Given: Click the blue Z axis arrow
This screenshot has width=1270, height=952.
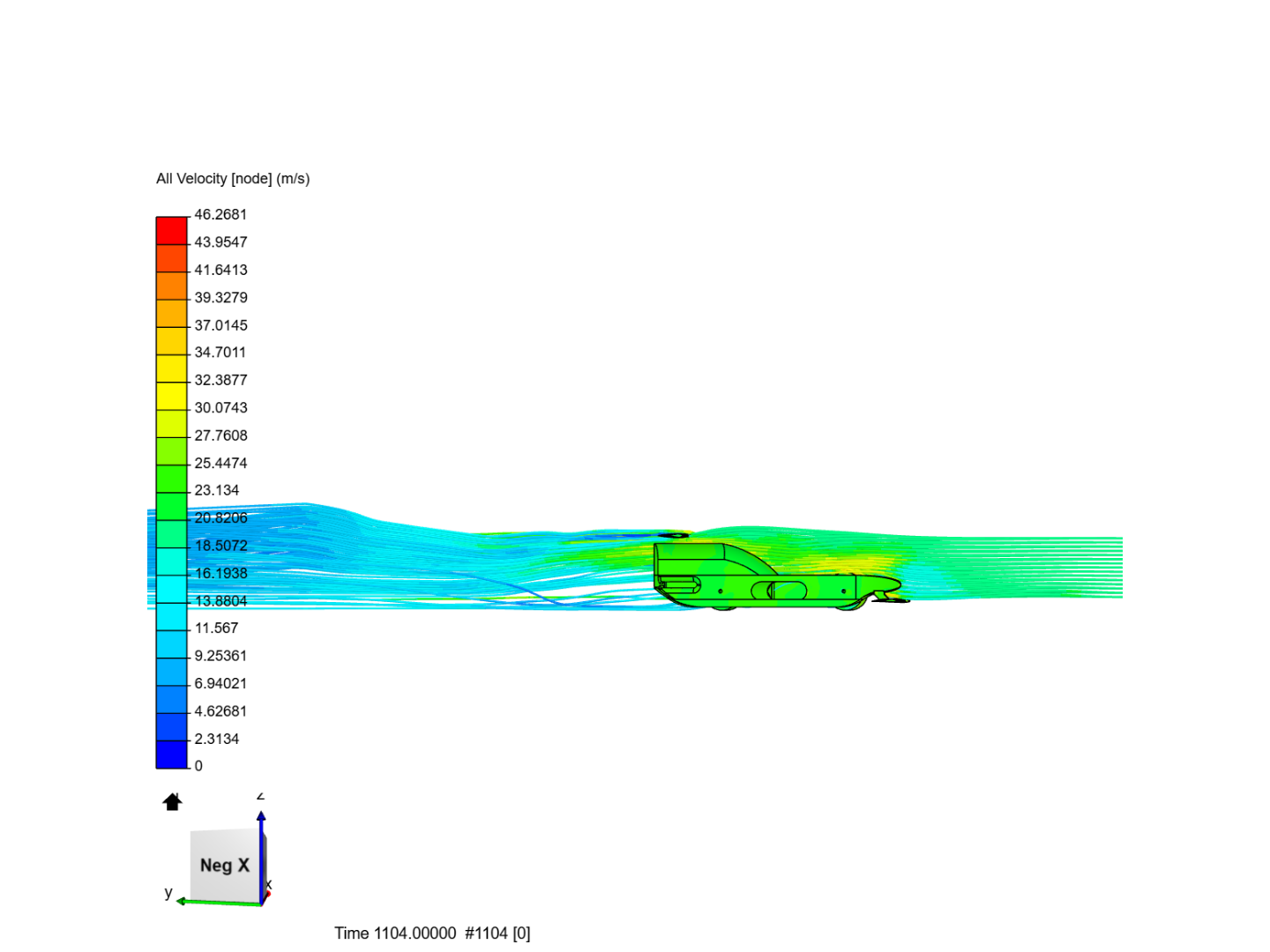Looking at the screenshot, I should (x=261, y=857).
